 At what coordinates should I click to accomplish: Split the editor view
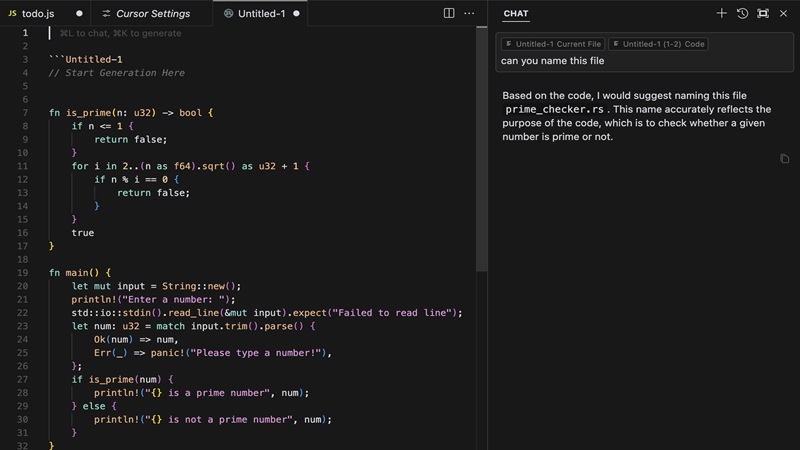(449, 13)
